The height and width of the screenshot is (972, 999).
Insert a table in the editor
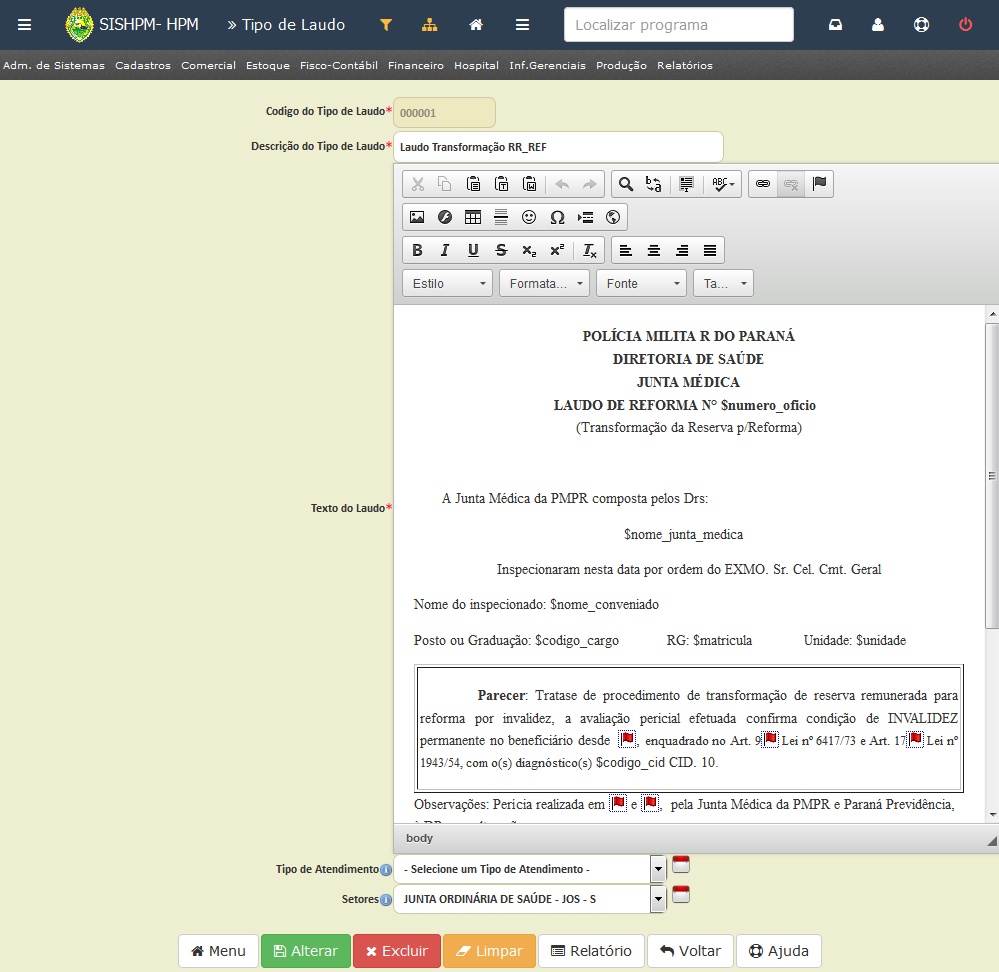pos(473,217)
